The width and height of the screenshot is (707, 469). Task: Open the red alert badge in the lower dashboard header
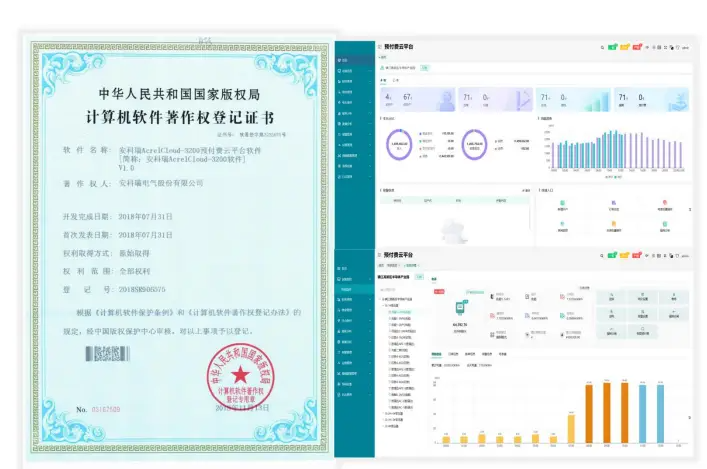click(637, 255)
